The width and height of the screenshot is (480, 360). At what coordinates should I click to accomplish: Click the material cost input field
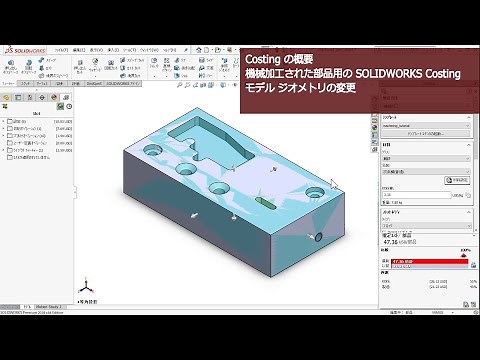(x=416, y=195)
